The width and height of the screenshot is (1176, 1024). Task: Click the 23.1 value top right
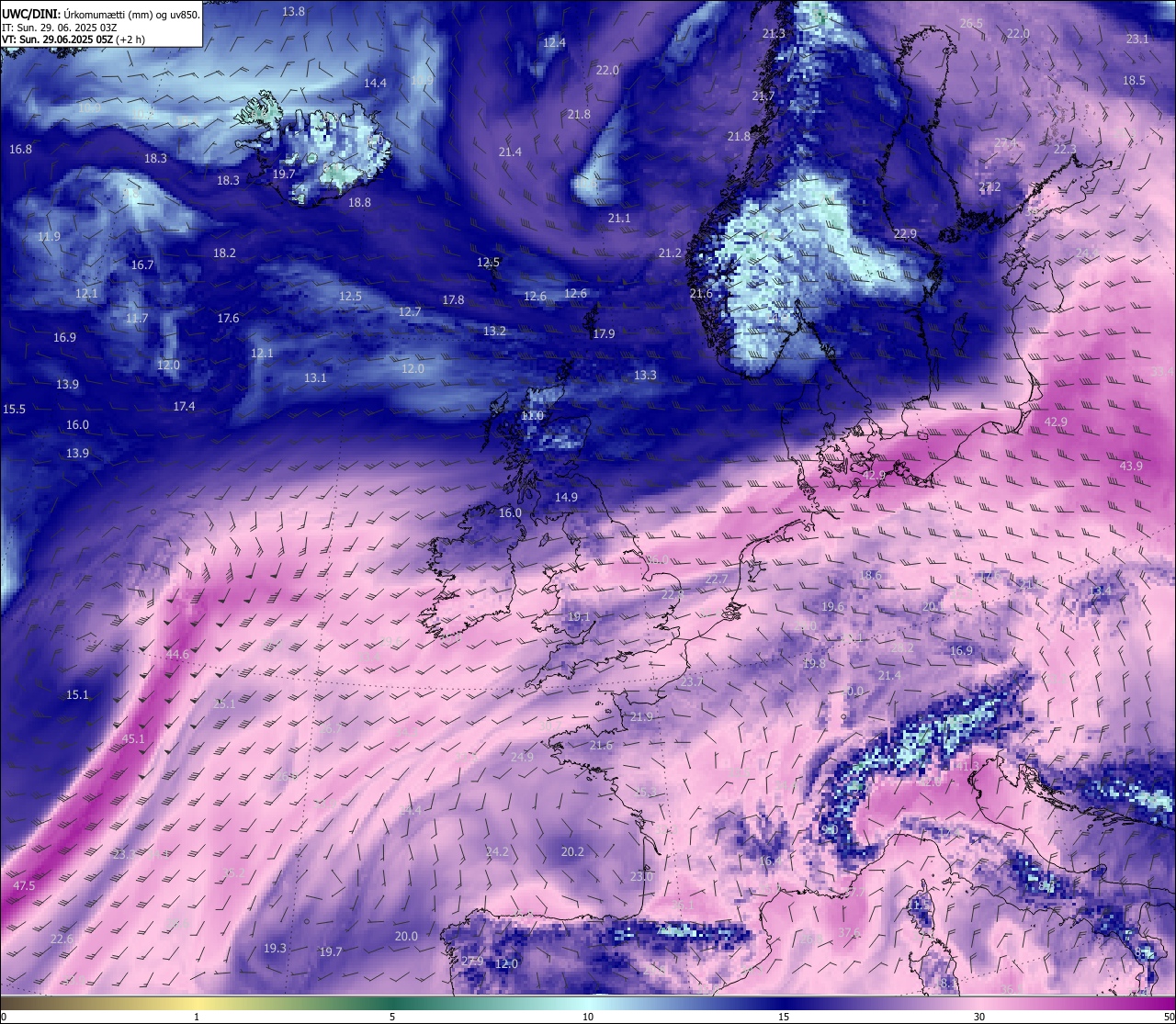(1137, 39)
